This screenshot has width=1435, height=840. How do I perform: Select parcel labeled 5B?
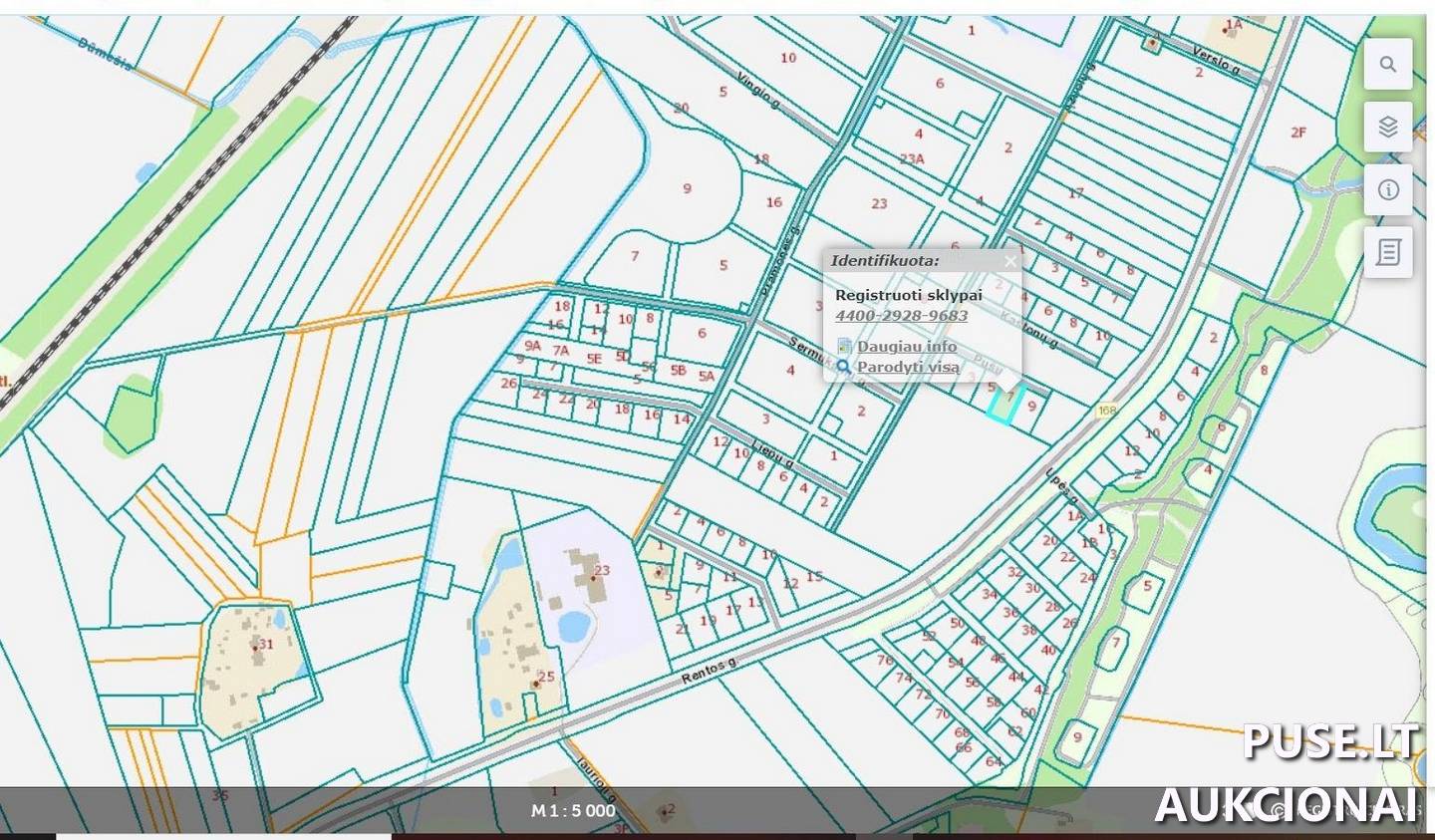(679, 371)
